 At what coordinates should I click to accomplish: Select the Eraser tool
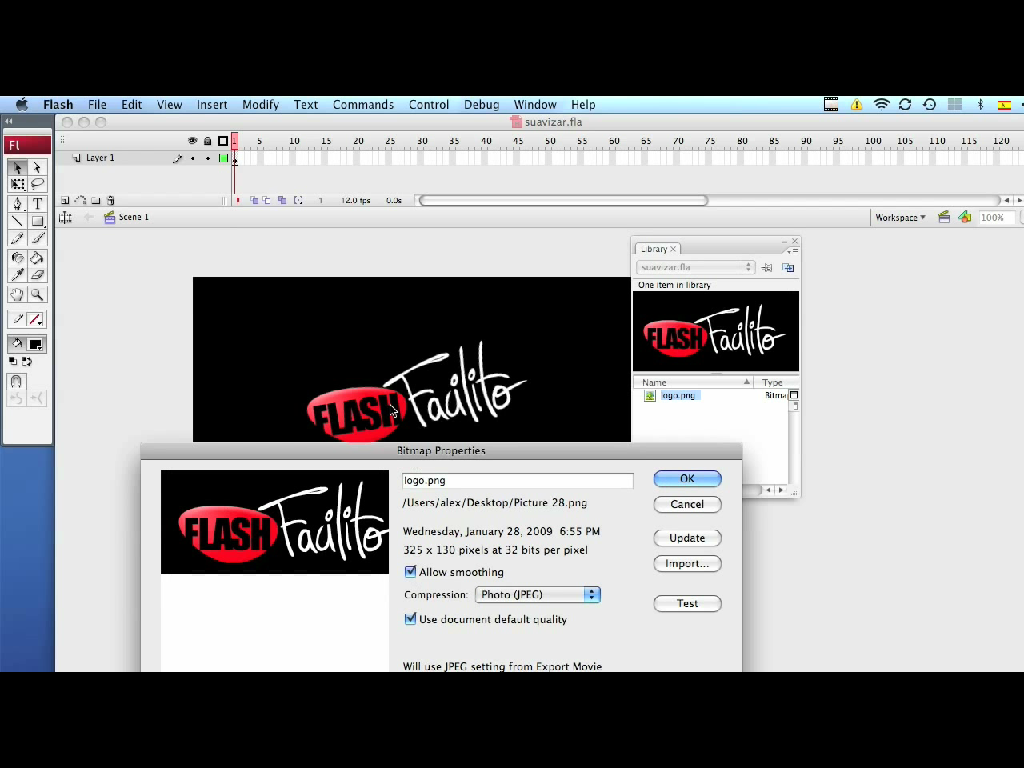(x=37, y=276)
